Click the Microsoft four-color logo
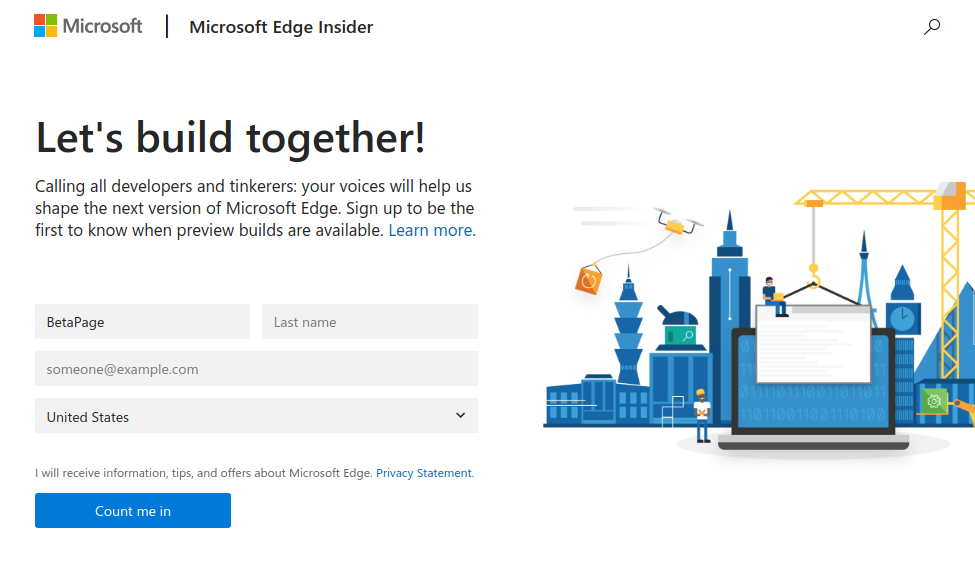Viewport: 975px width, 576px height. [x=45, y=26]
